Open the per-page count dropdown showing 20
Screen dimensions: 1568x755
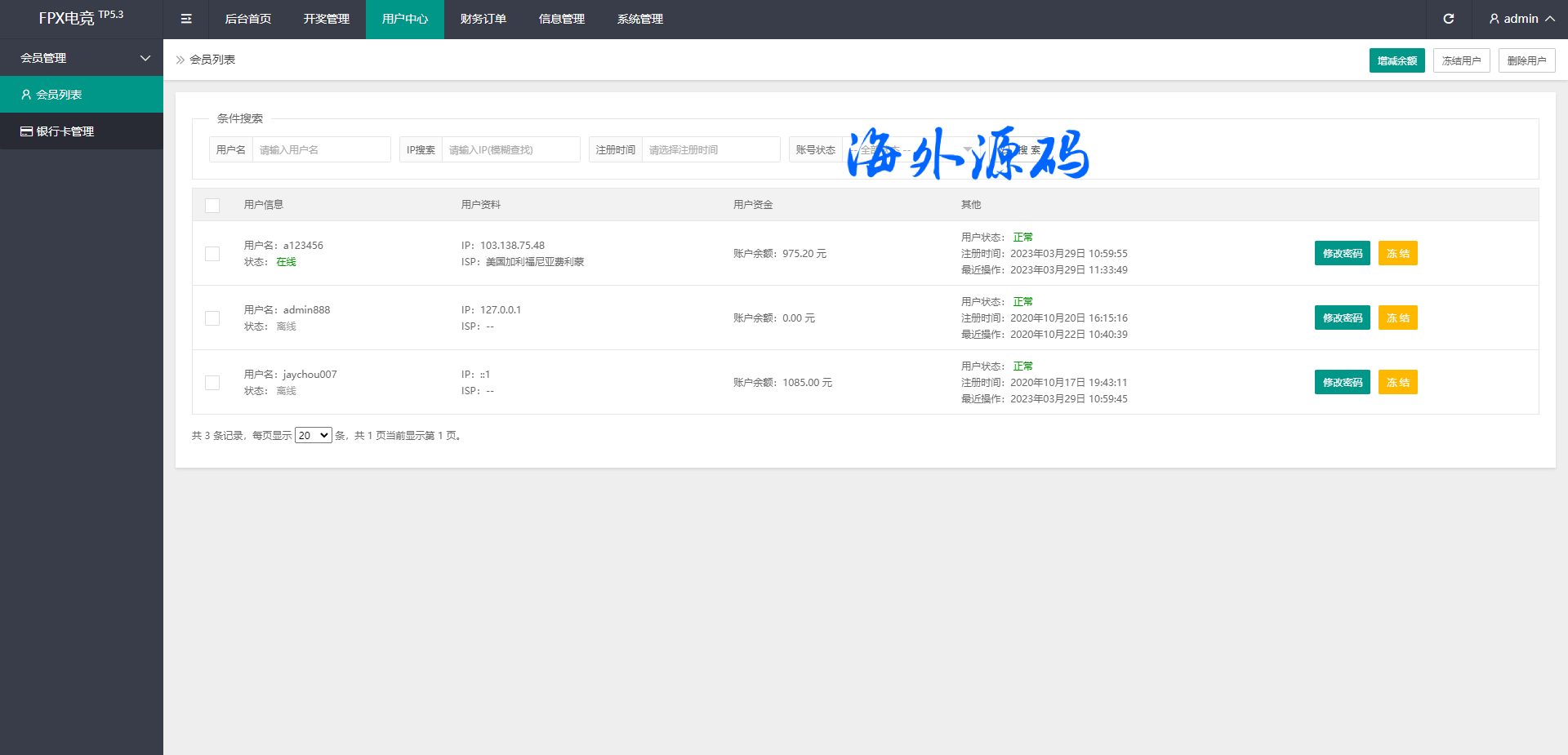point(313,436)
